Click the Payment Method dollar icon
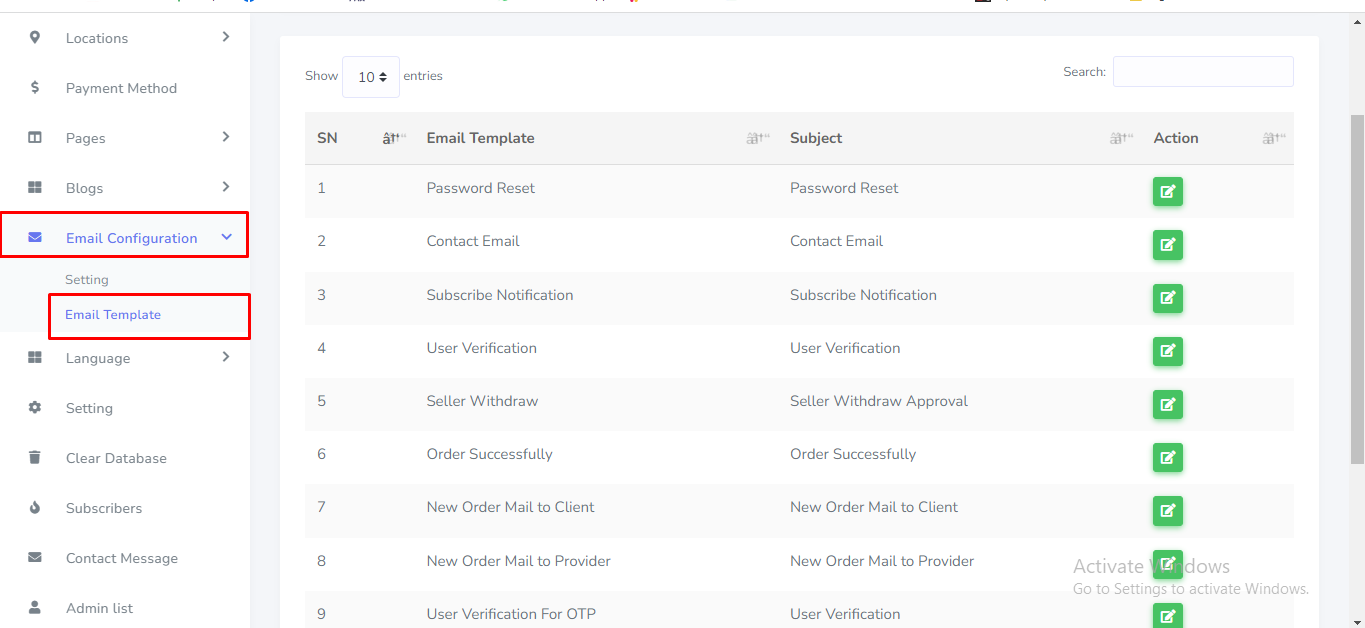The image size is (1365, 628). point(35,88)
